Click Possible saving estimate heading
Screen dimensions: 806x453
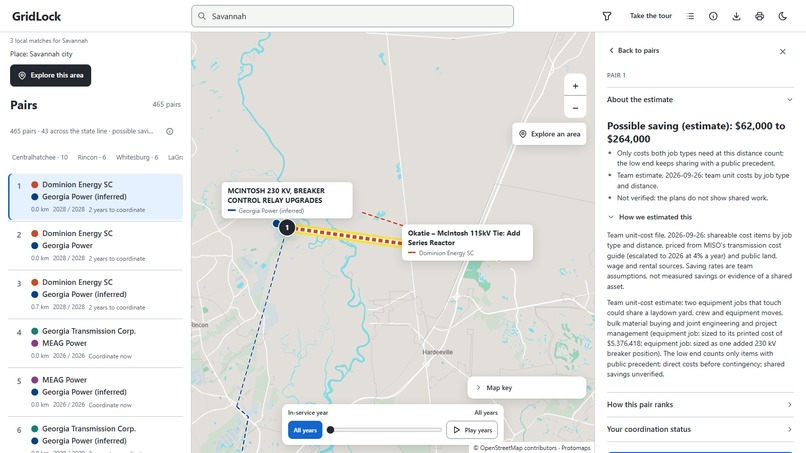(x=696, y=132)
